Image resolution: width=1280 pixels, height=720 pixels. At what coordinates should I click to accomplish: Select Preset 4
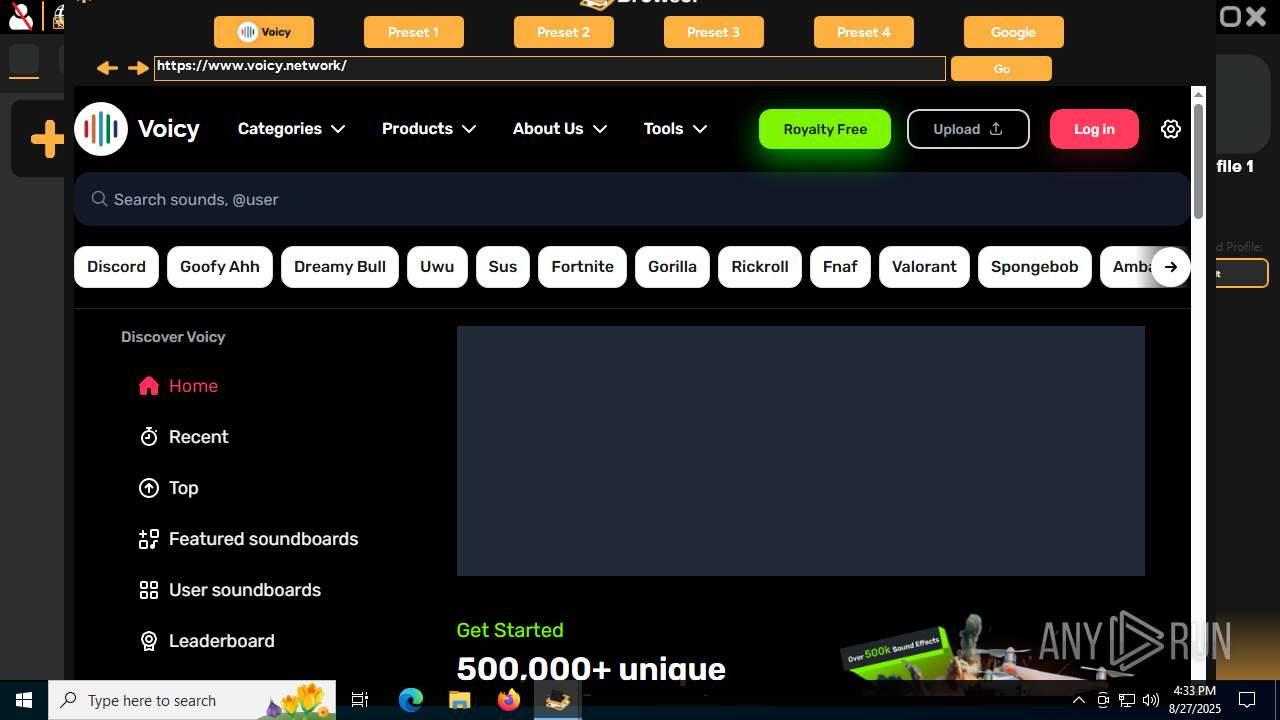(x=864, y=32)
